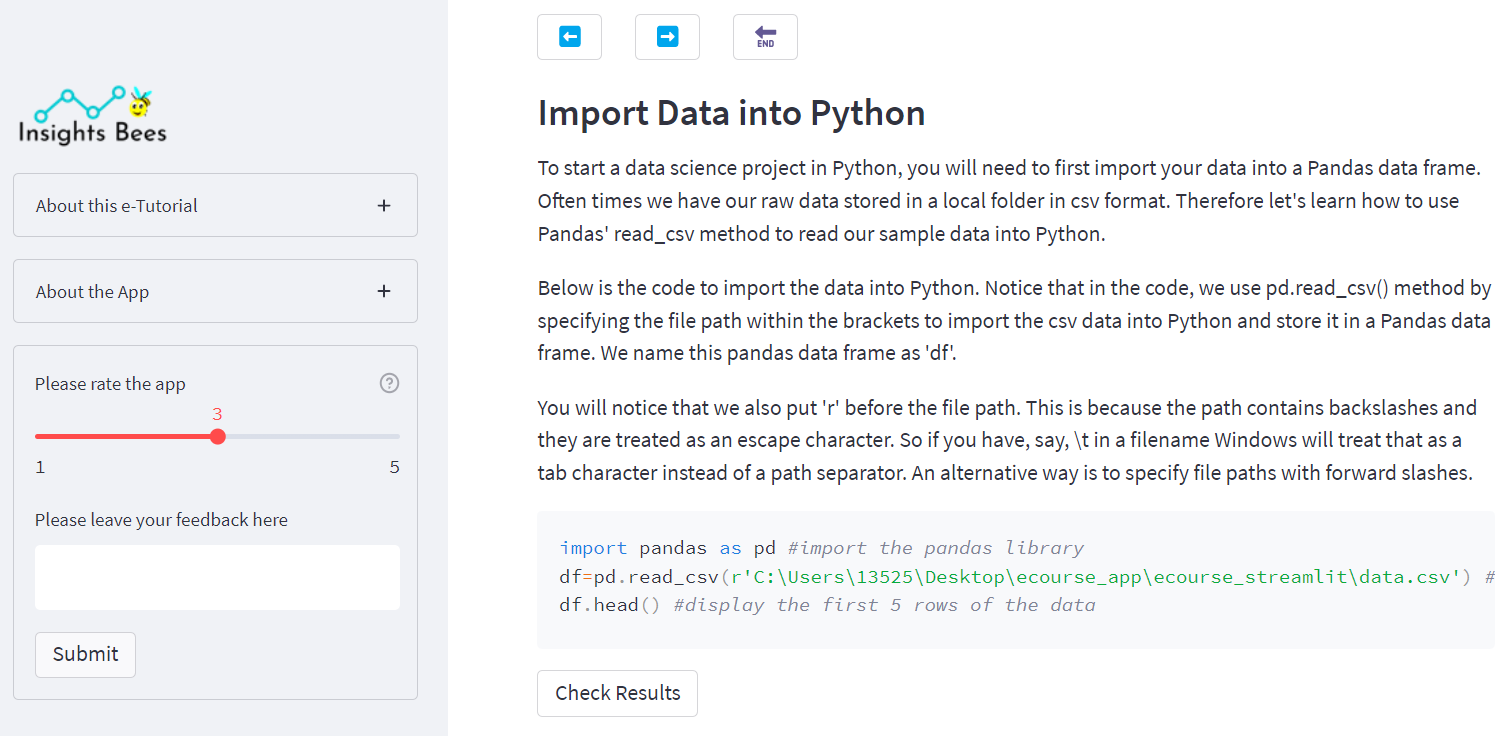Click inside the feedback text box

pyautogui.click(x=217, y=577)
